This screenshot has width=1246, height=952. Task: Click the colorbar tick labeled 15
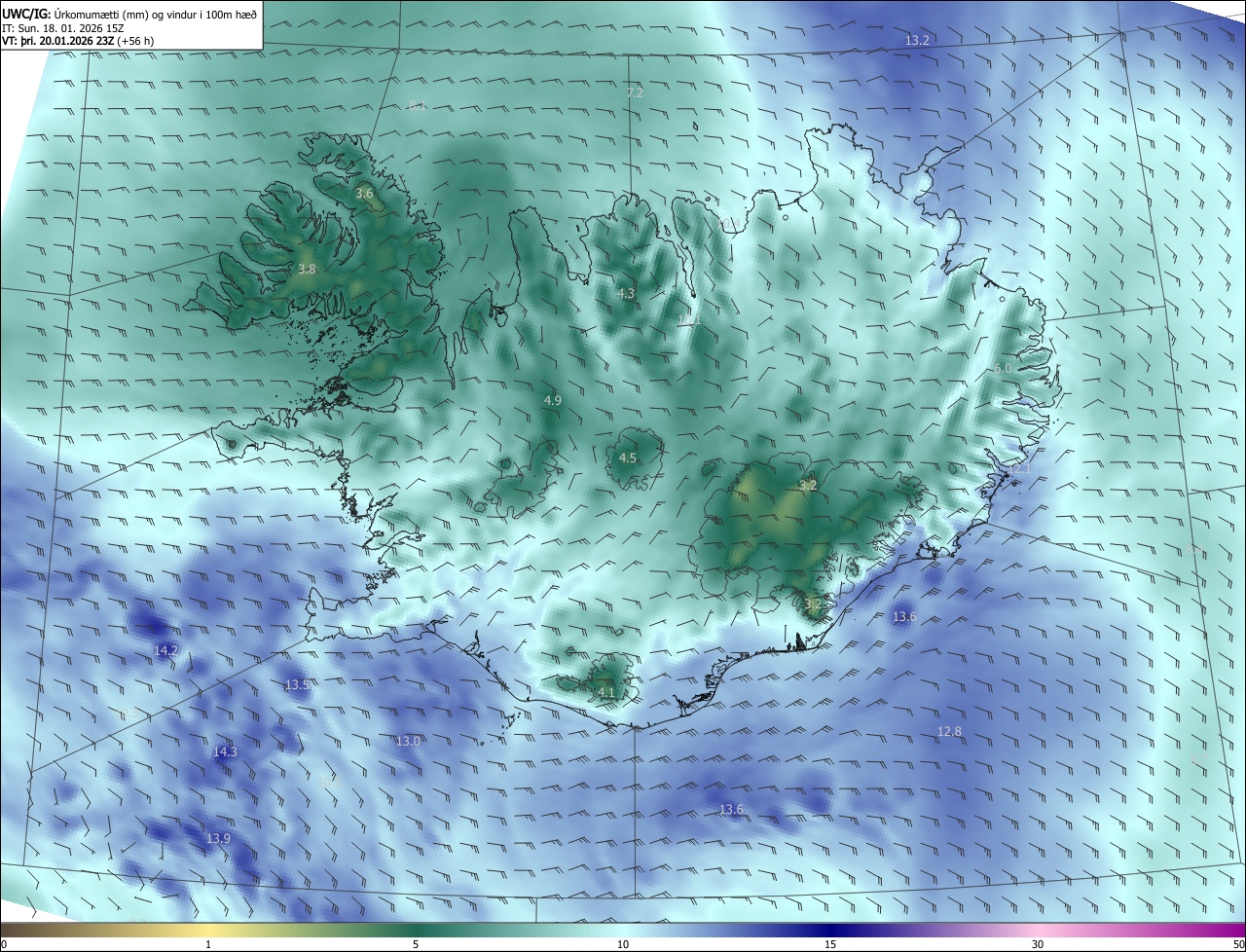(x=830, y=944)
